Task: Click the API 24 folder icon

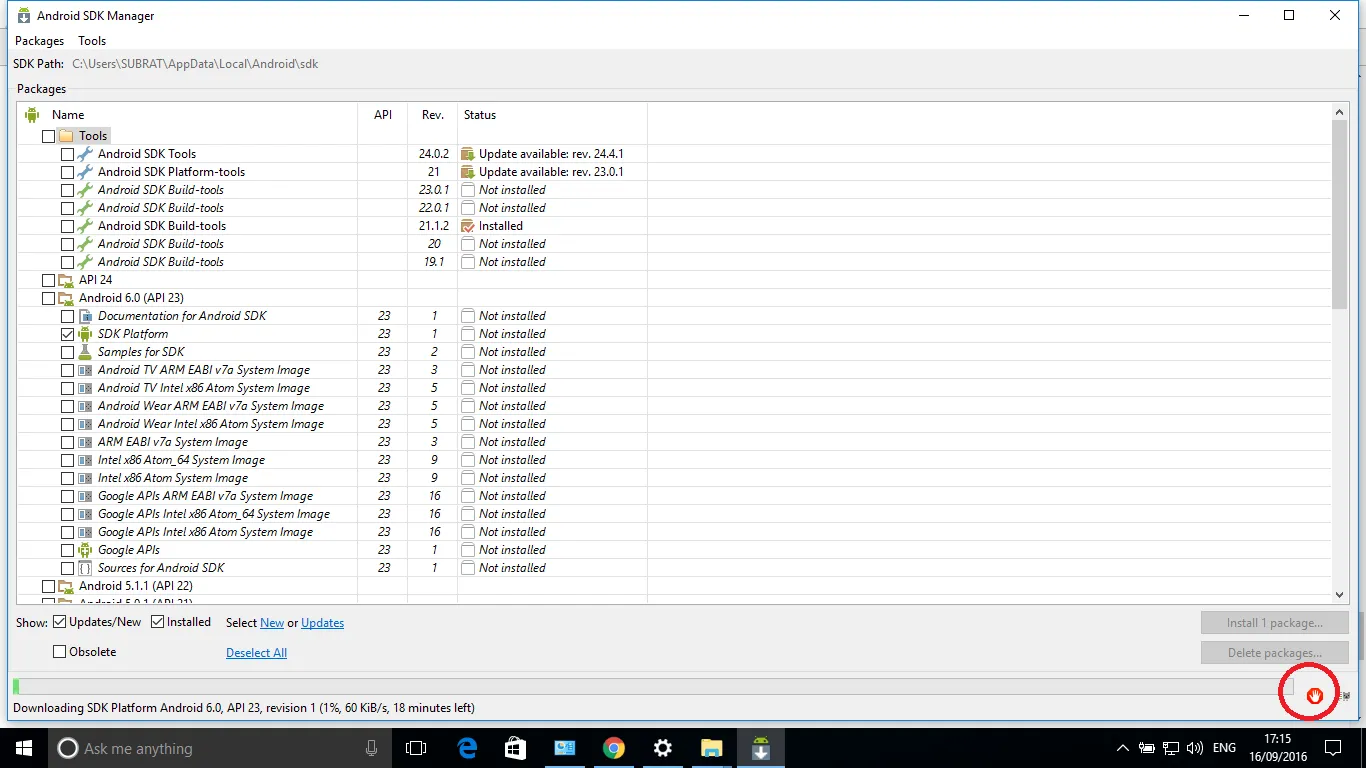Action: pos(66,280)
